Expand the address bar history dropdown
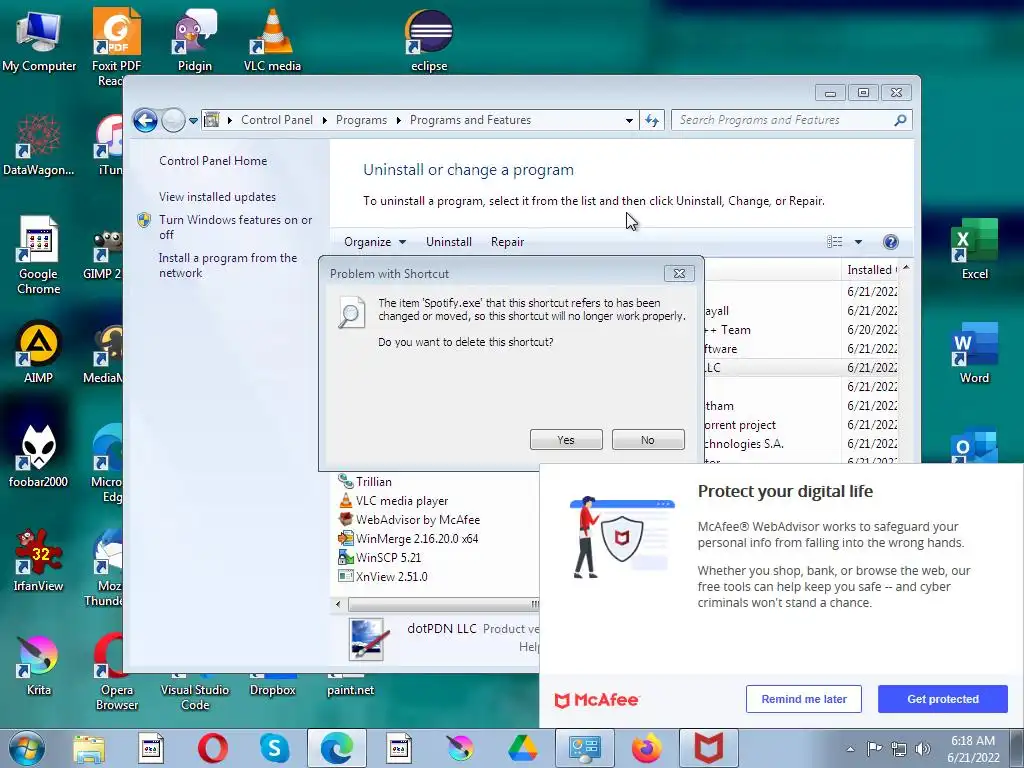1024x768 pixels. pyautogui.click(x=629, y=120)
